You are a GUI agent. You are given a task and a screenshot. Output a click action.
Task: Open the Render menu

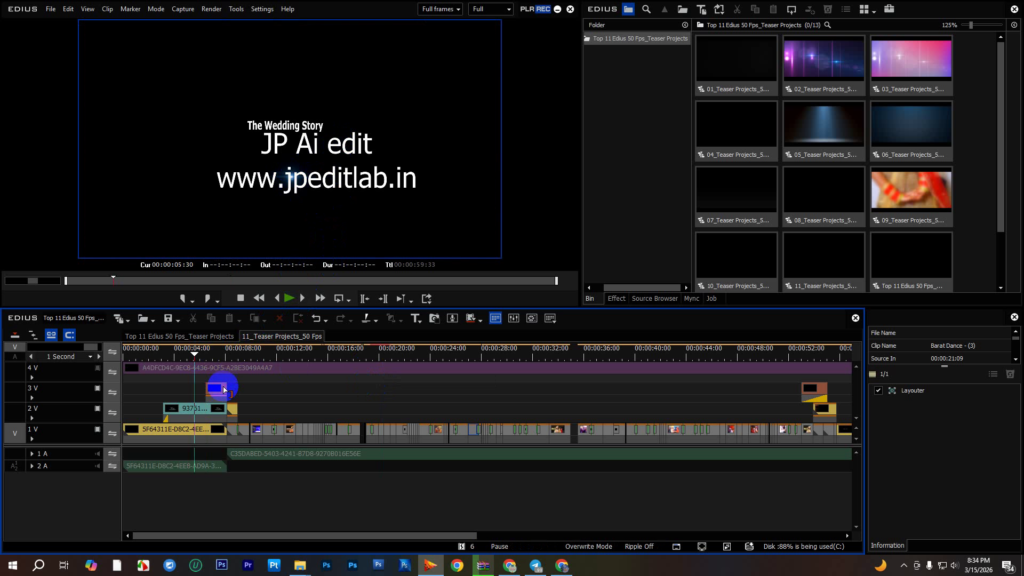click(x=211, y=9)
